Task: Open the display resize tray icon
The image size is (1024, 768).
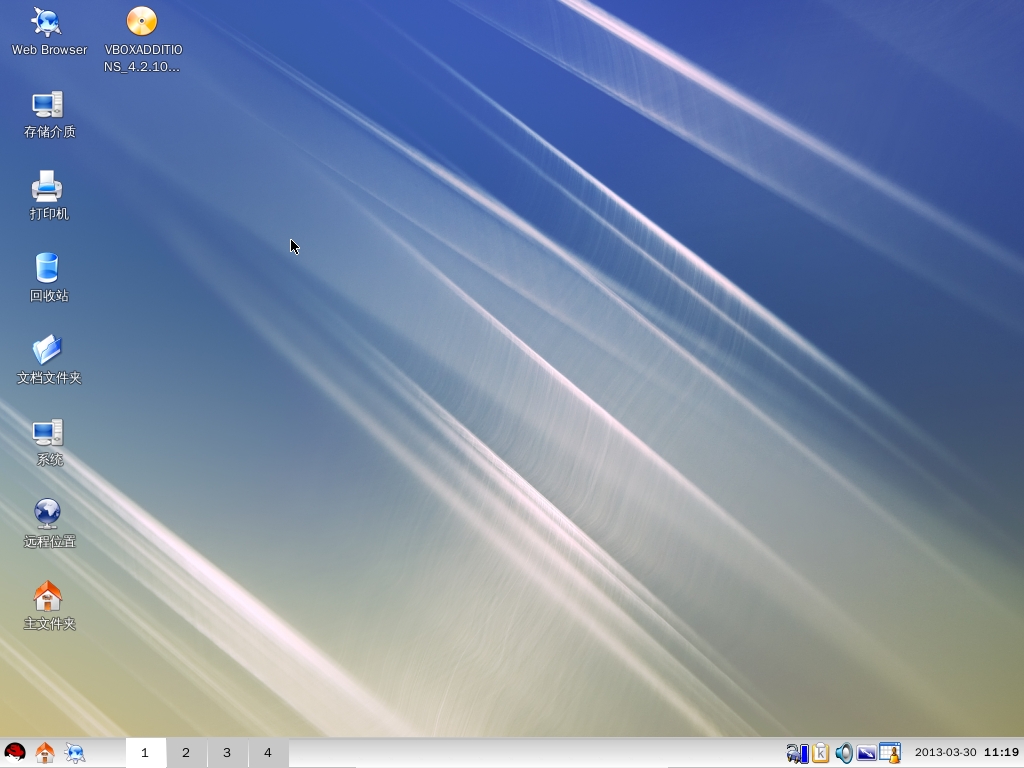Action: [867, 753]
